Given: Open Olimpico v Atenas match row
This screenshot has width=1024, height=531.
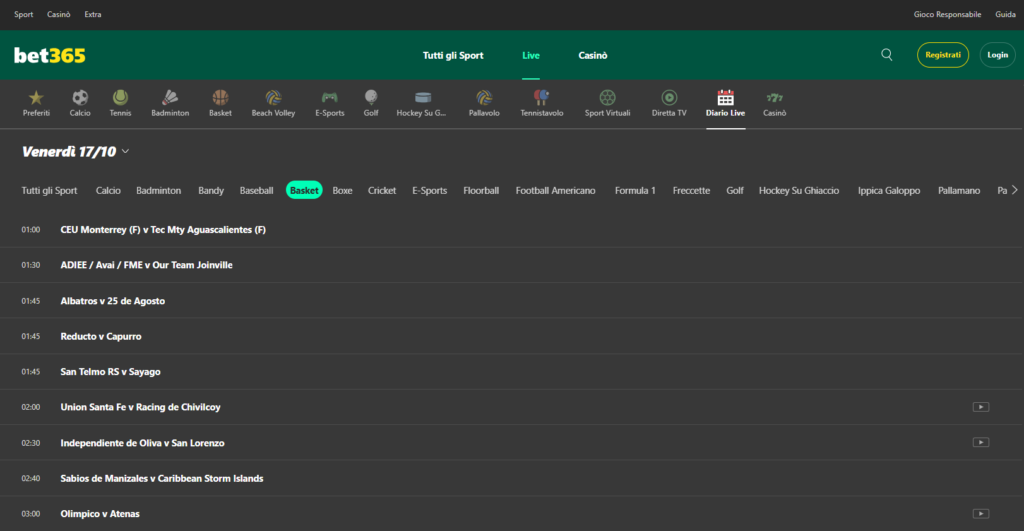Looking at the screenshot, I should coord(511,513).
